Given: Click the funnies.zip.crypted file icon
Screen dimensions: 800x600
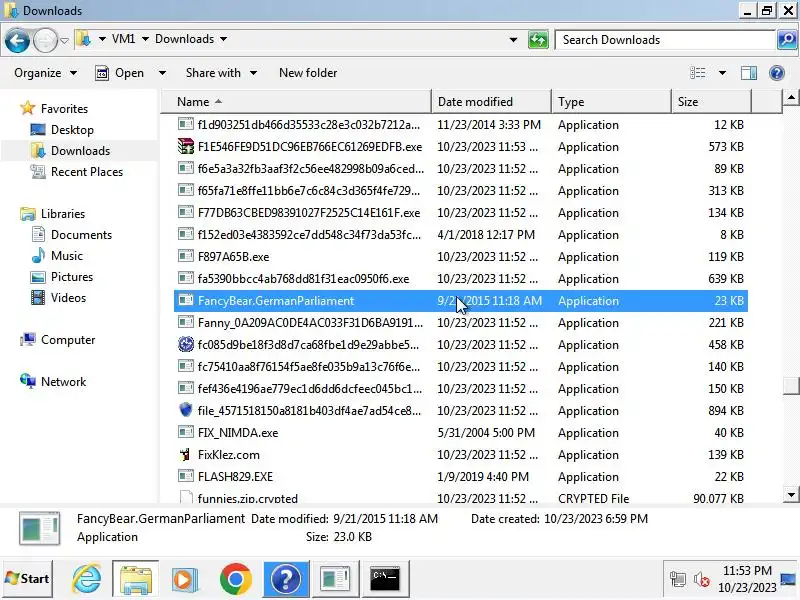Looking at the screenshot, I should (x=186, y=496).
